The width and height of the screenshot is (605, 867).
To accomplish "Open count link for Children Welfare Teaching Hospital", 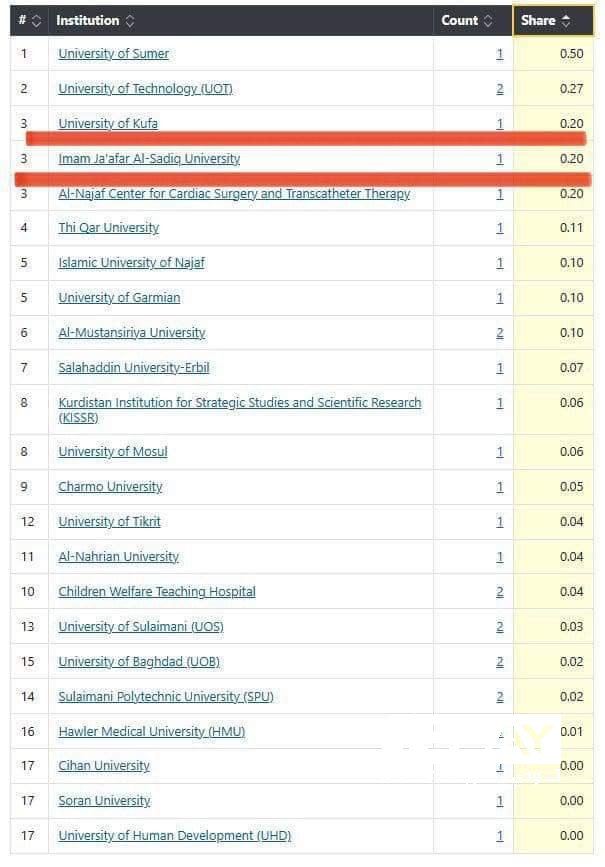I will point(500,592).
